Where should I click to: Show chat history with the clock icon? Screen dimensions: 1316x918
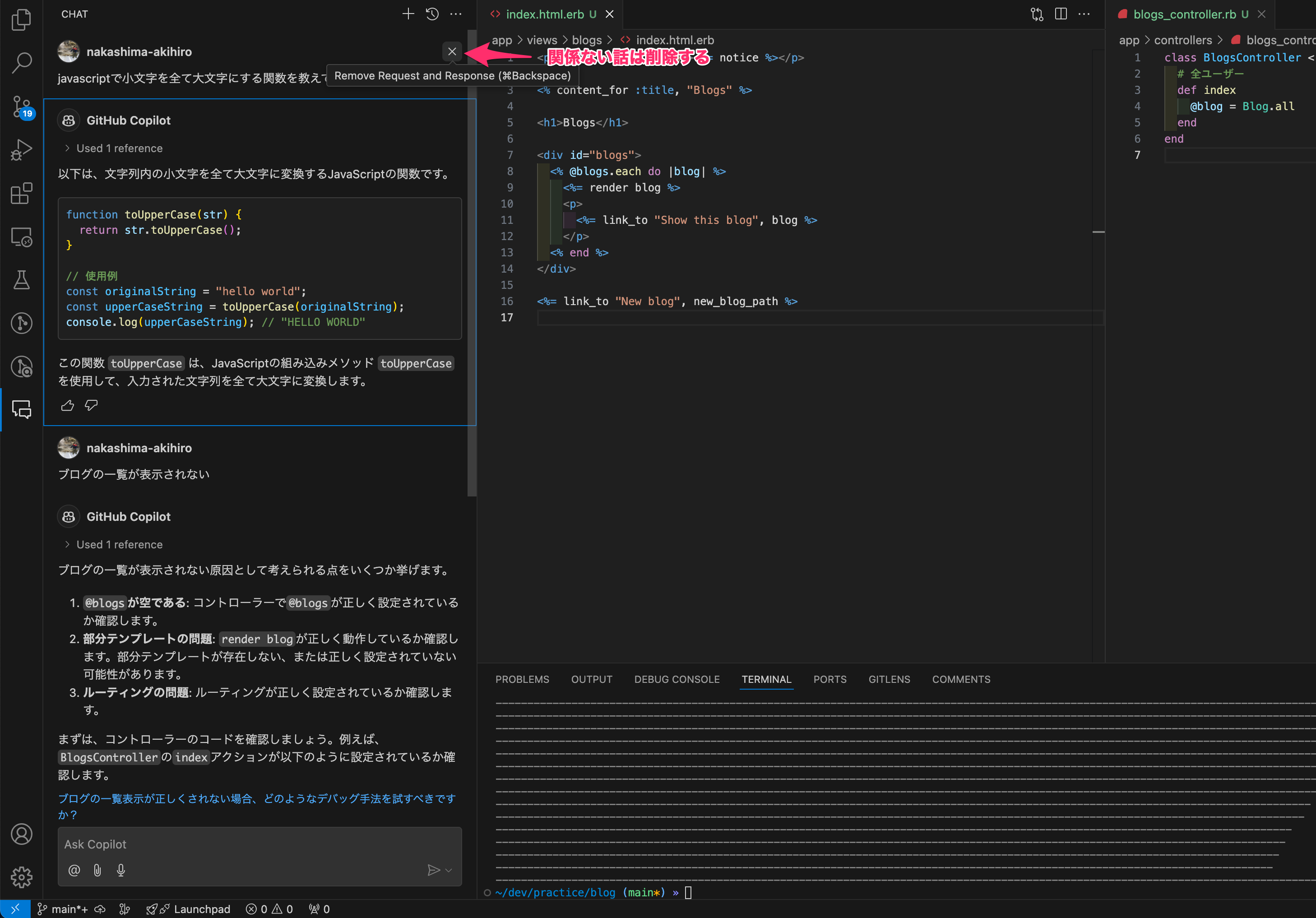click(431, 14)
